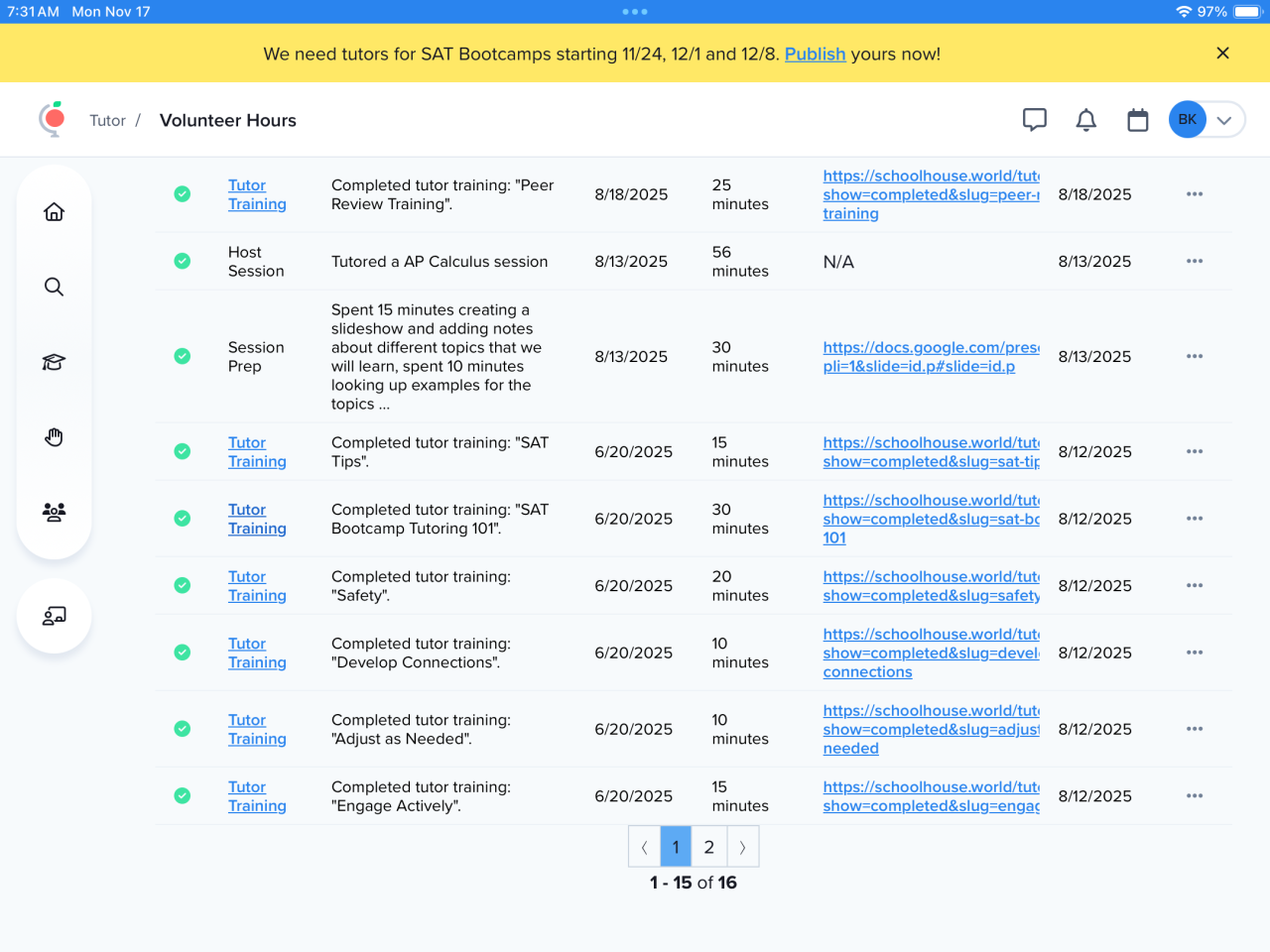Open the Schoolhouse apple logo home
Screen dimensions: 1270x952
53,119
